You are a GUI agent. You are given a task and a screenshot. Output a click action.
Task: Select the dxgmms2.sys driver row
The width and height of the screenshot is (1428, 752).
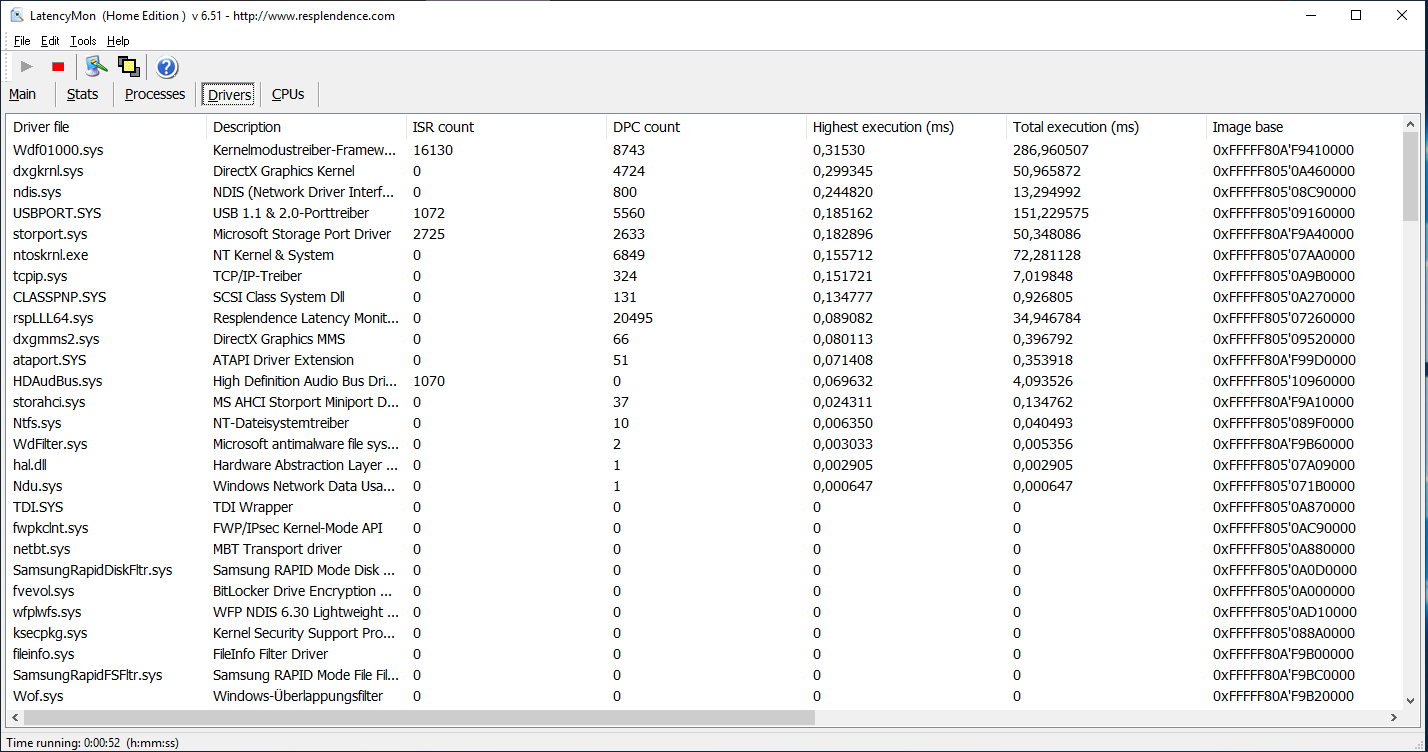pos(704,339)
